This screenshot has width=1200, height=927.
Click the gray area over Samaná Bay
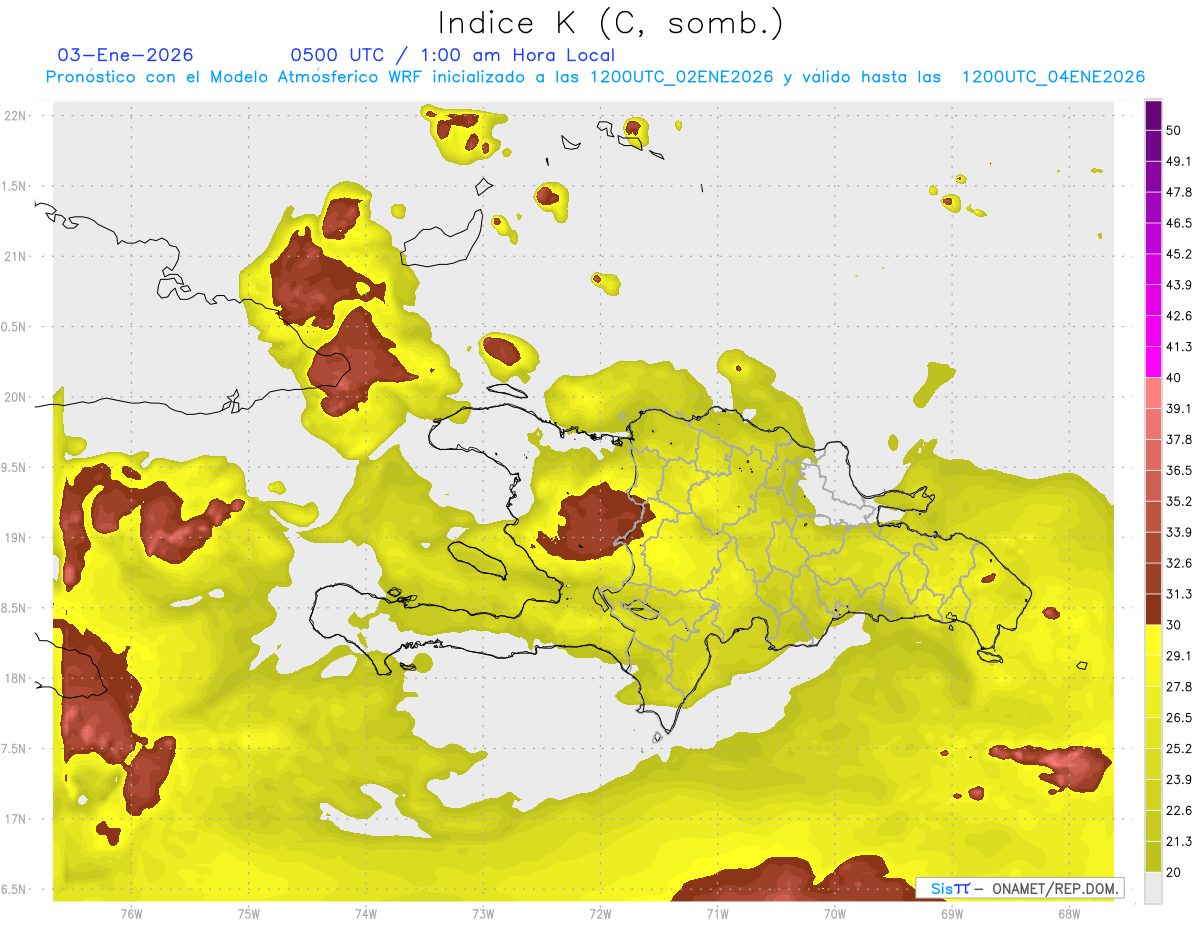[838, 492]
